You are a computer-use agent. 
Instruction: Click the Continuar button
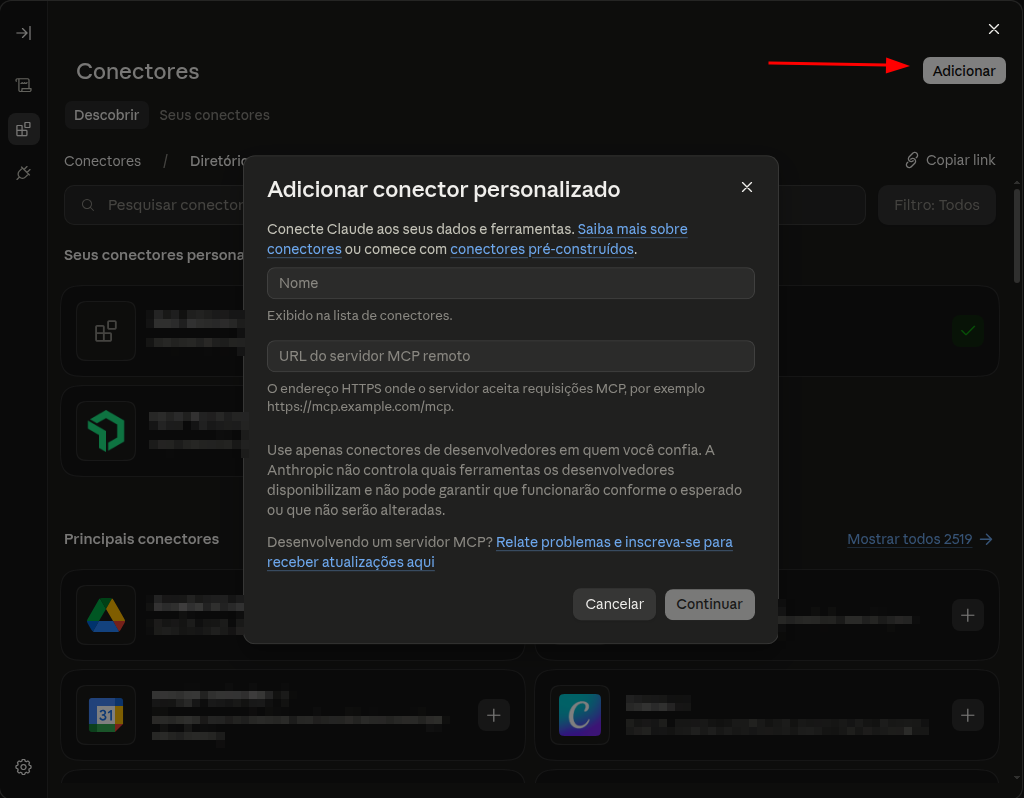click(x=709, y=604)
